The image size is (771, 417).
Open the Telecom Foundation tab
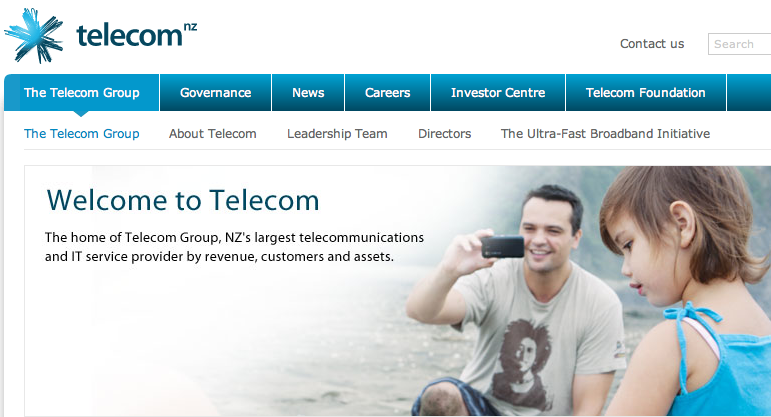tap(646, 92)
